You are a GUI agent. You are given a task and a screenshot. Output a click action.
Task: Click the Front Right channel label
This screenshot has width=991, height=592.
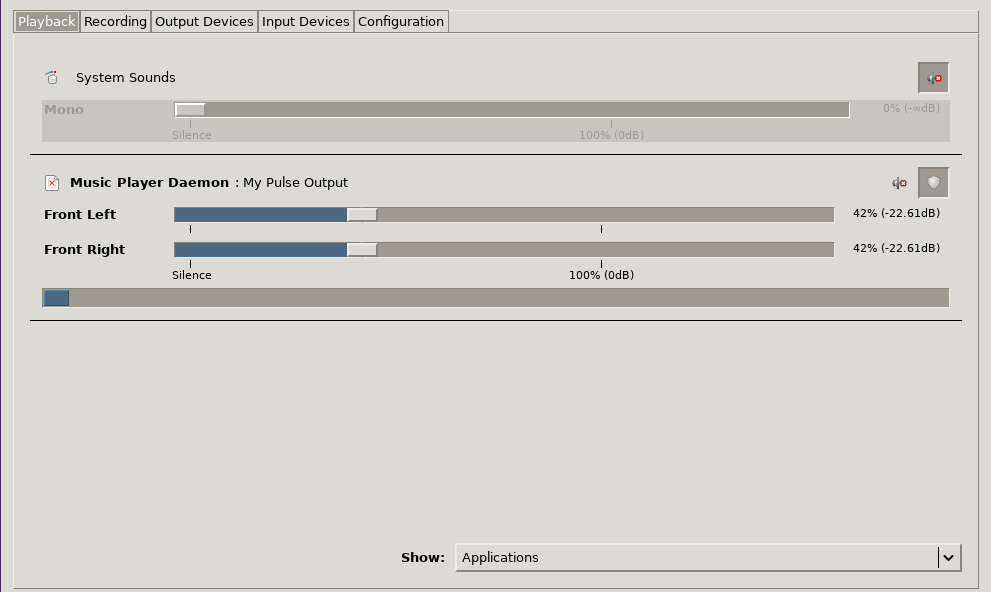click(x=85, y=250)
